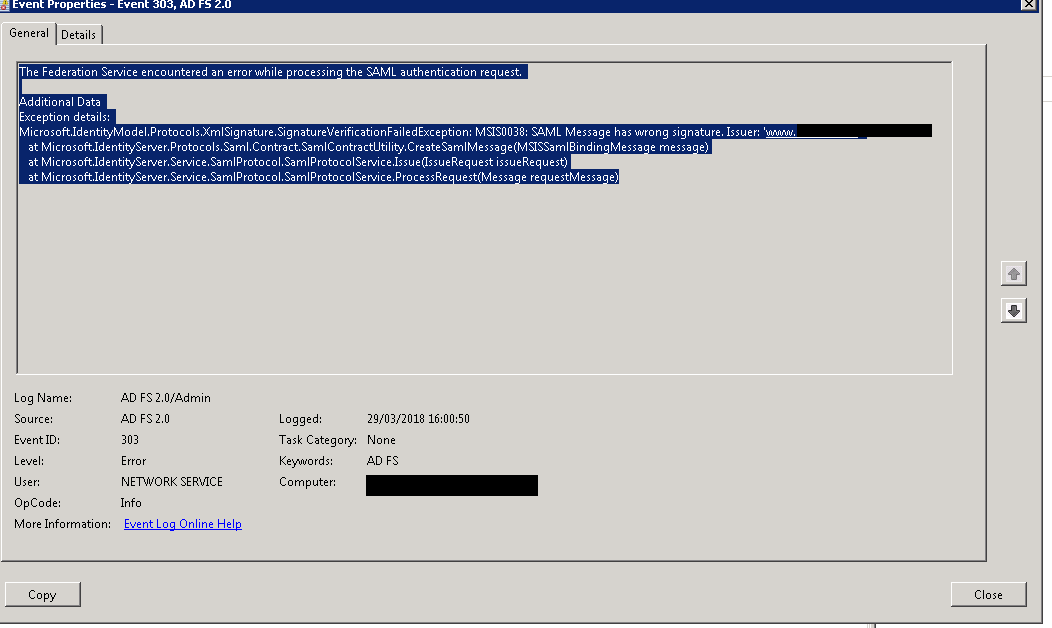Screen dimensions: 1052x628
Task: Open the Event Properties title bar icon
Action: pyautogui.click(x=5, y=5)
